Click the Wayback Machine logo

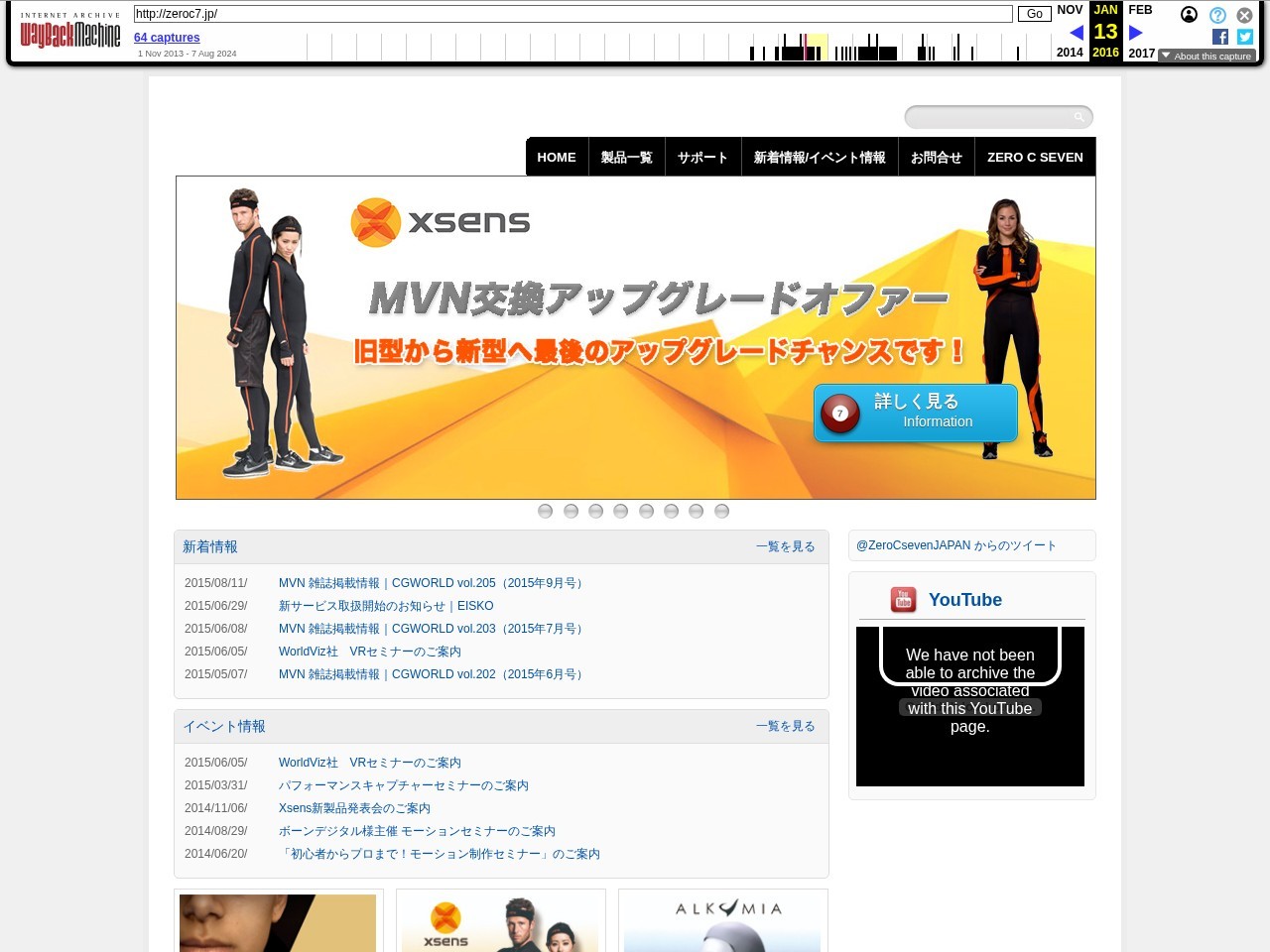point(70,33)
